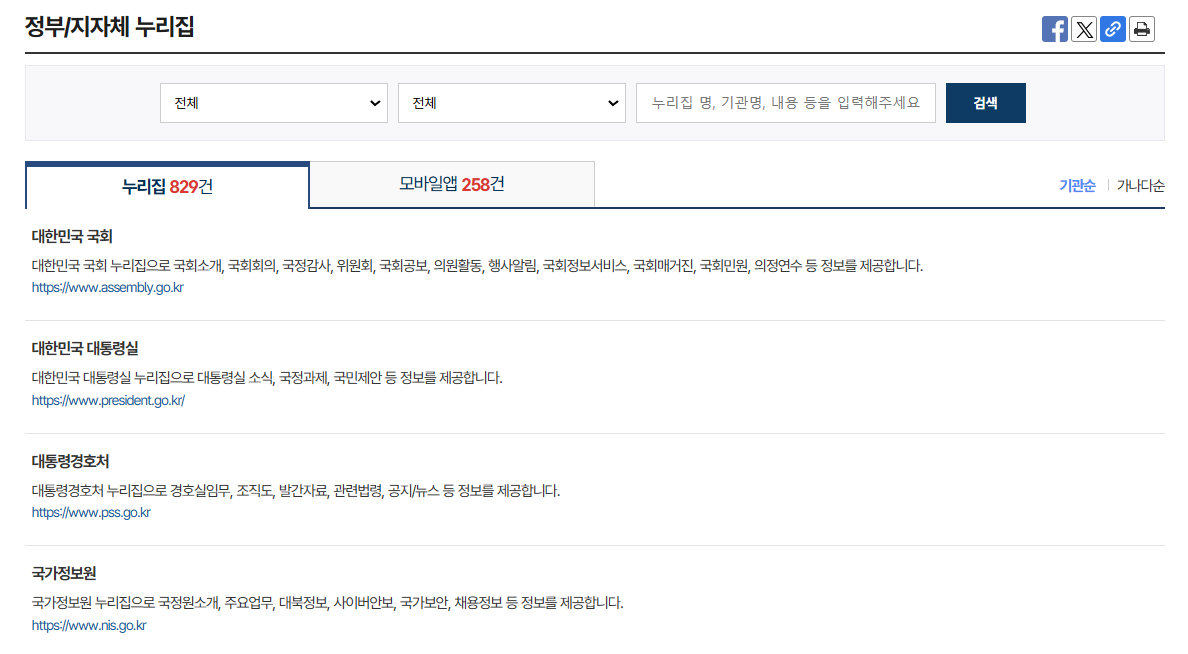This screenshot has height=654, width=1188.
Task: Open the 대통령경호처 title
Action: tap(70, 462)
